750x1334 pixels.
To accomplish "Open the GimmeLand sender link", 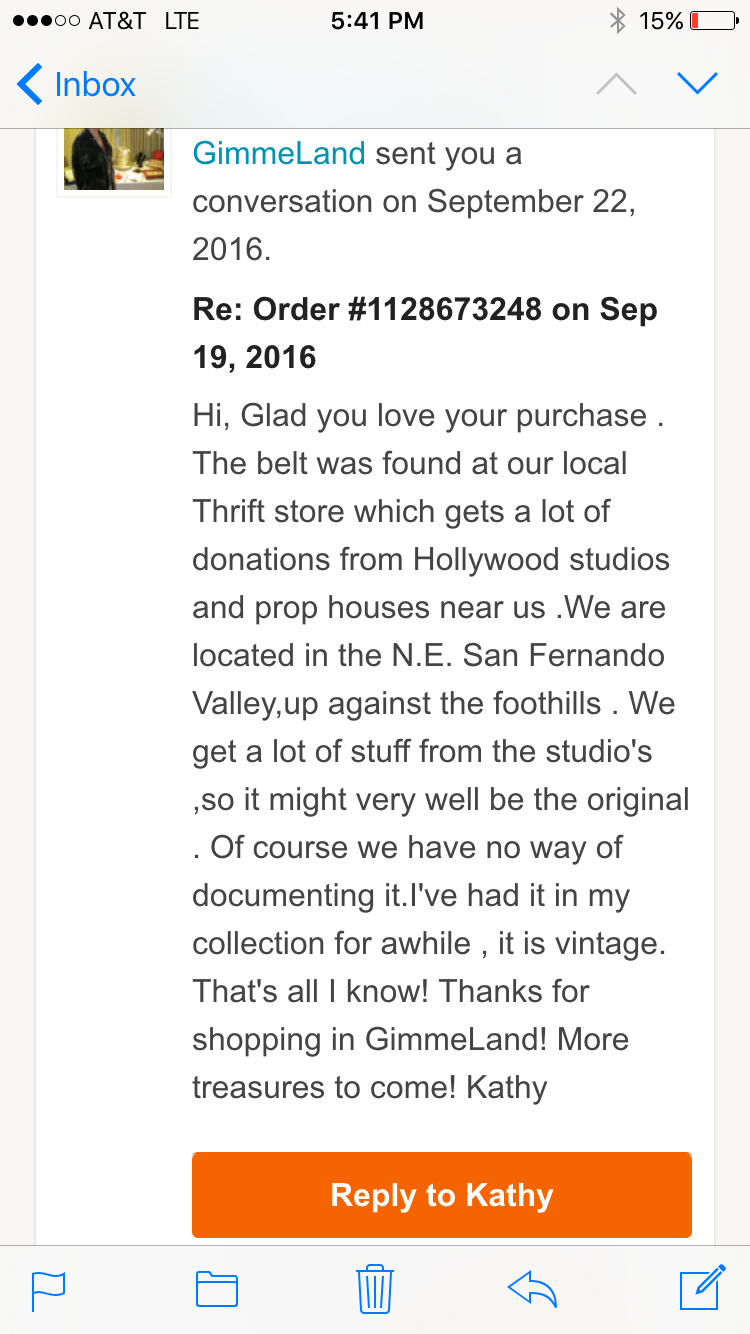I will point(279,154).
